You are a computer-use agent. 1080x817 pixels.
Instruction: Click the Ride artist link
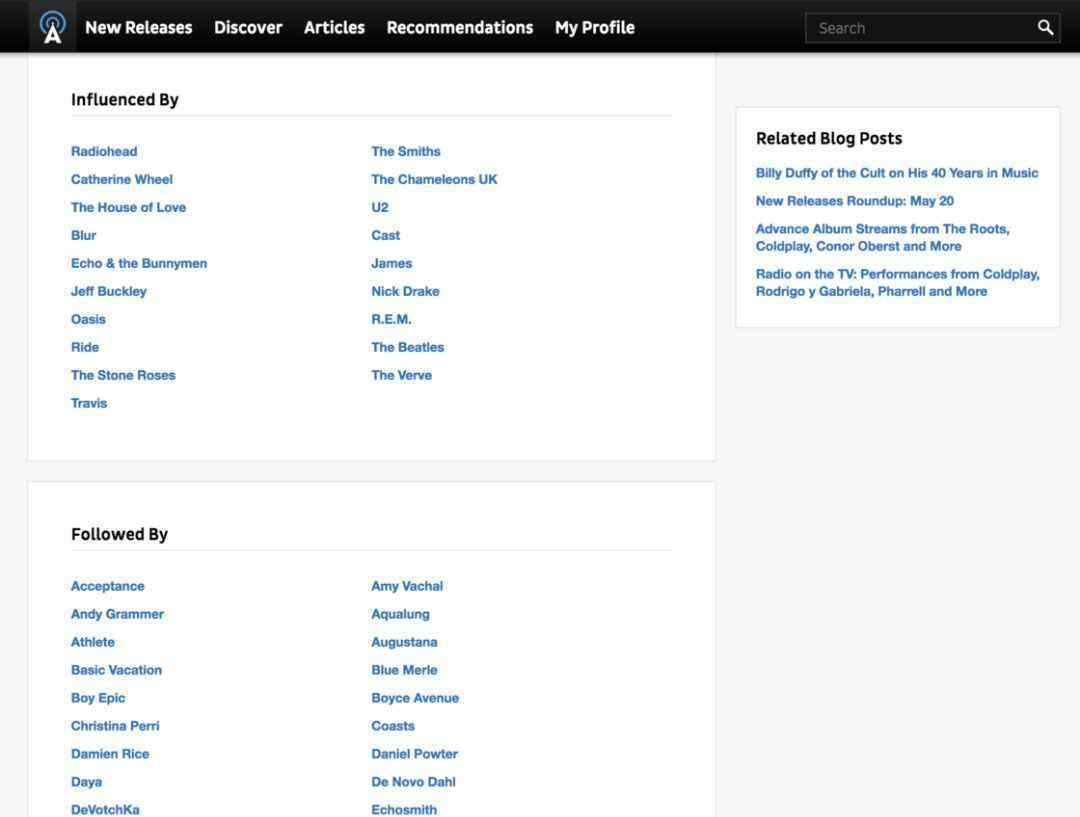click(85, 347)
